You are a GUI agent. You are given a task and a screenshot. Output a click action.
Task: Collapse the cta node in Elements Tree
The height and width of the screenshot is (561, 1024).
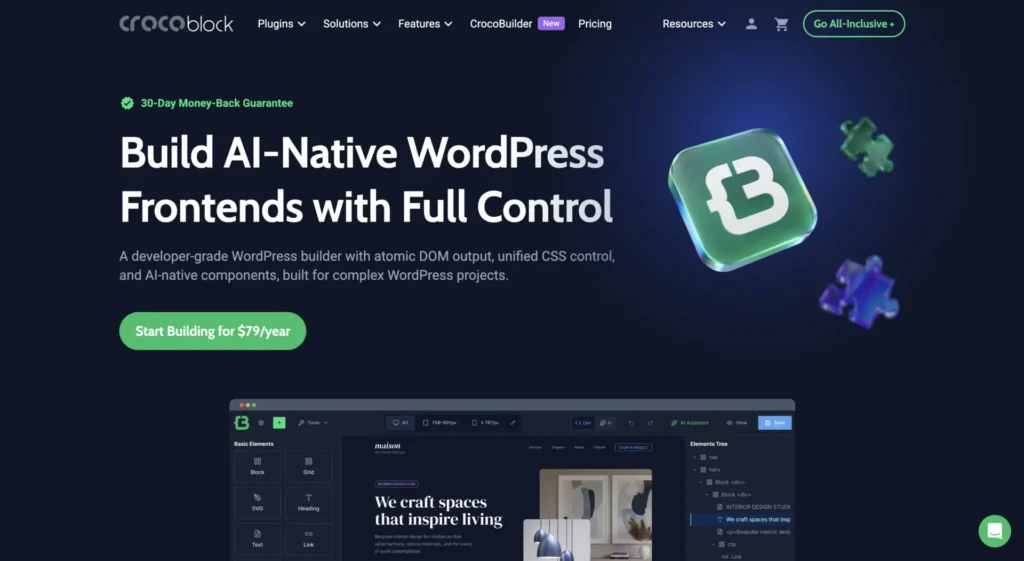point(713,545)
